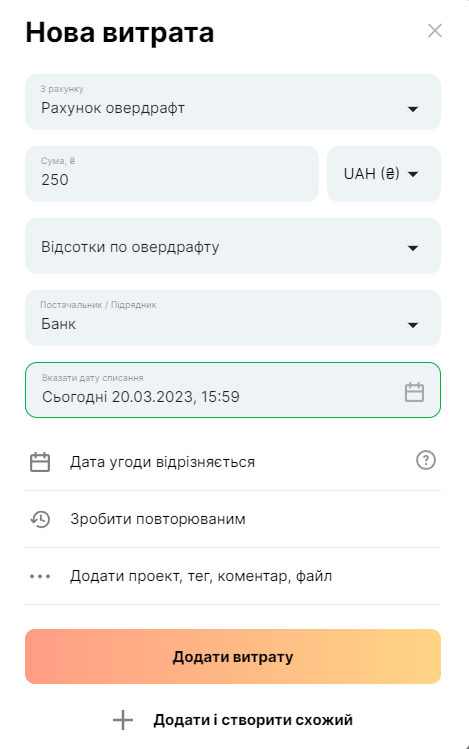Click the 'Сума' amount field with 250
Screen dimensions: 469x749
point(172,174)
